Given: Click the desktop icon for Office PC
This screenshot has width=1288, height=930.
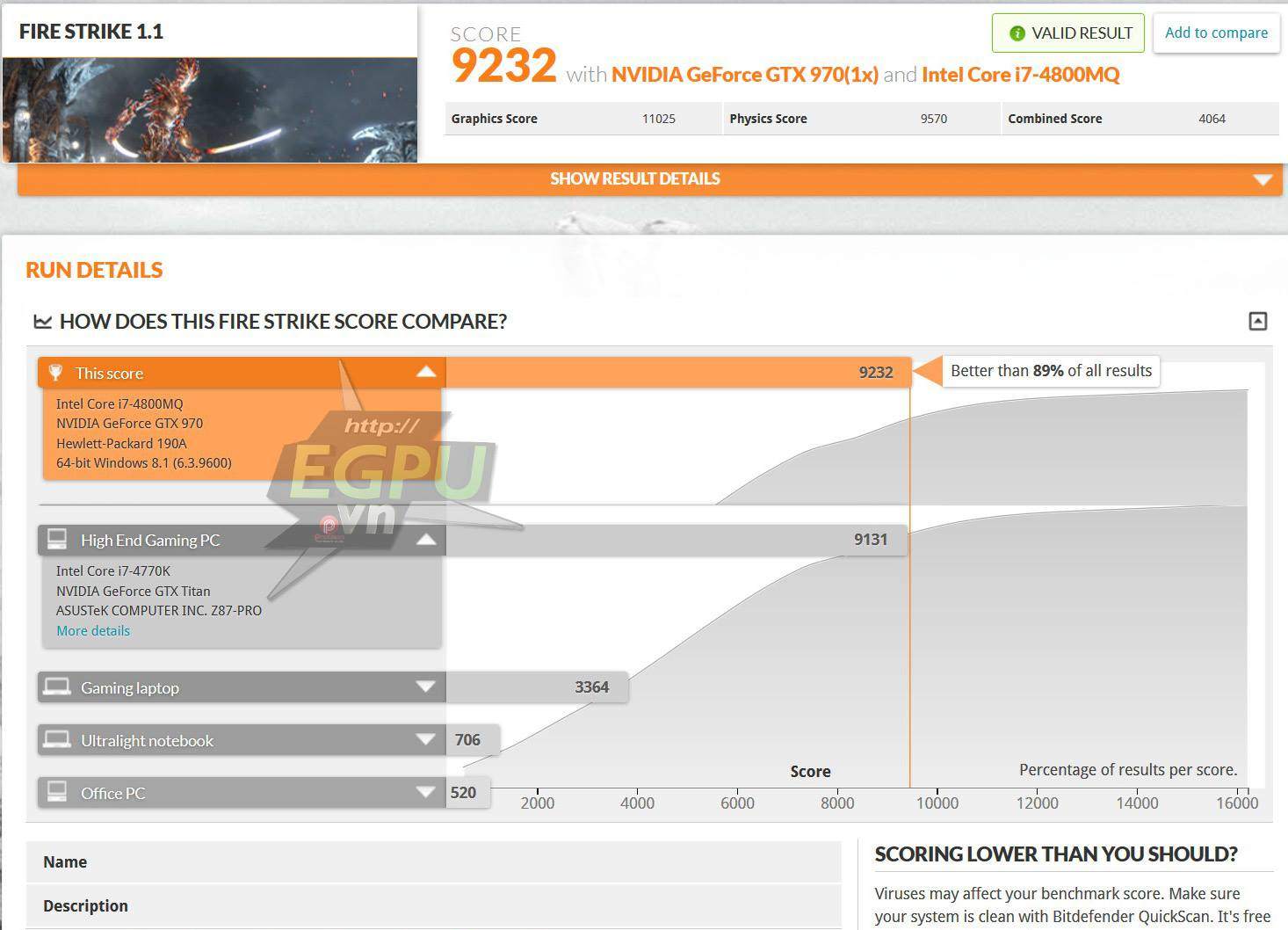Looking at the screenshot, I should coord(57,792).
